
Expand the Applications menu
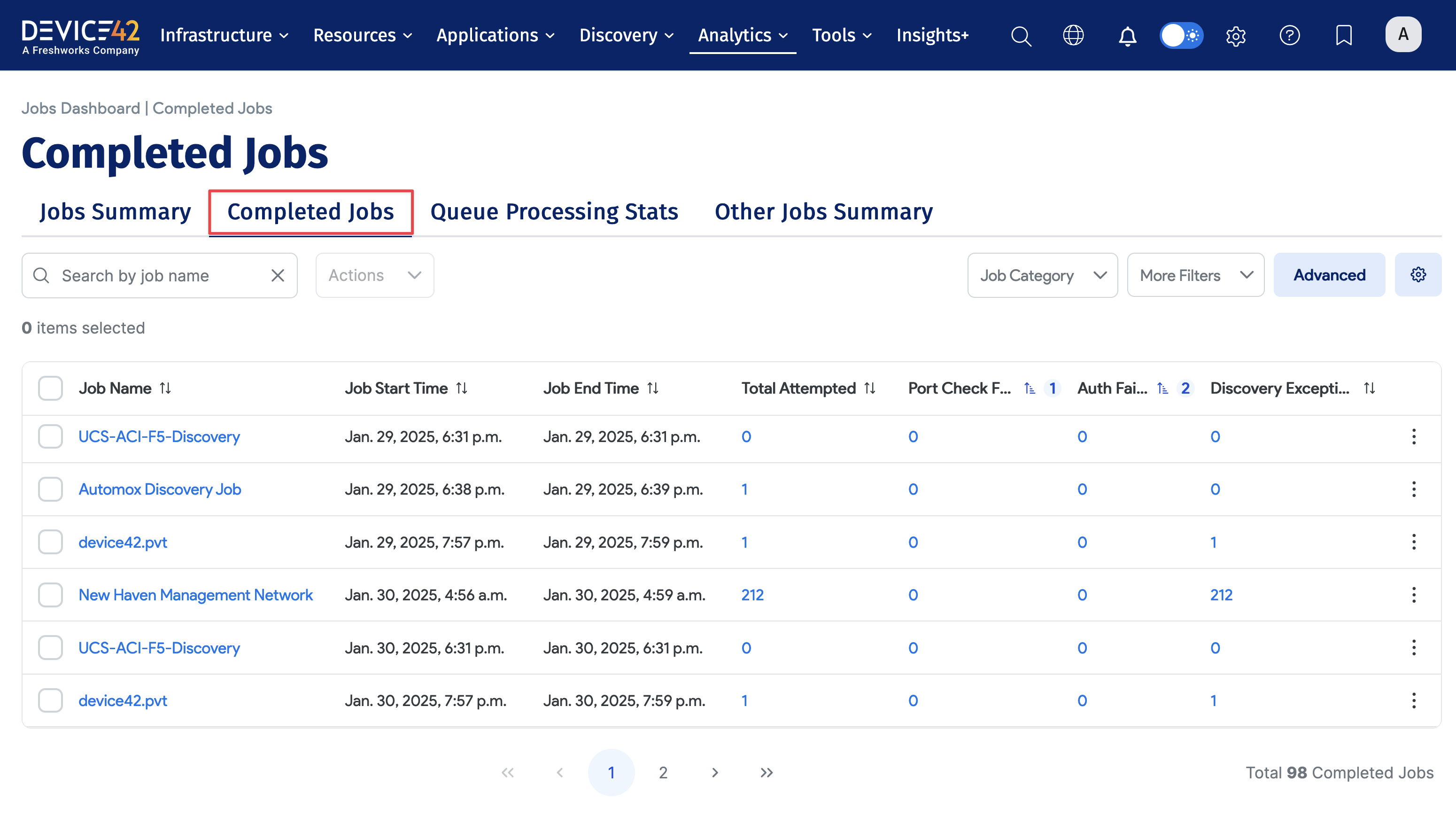click(495, 35)
